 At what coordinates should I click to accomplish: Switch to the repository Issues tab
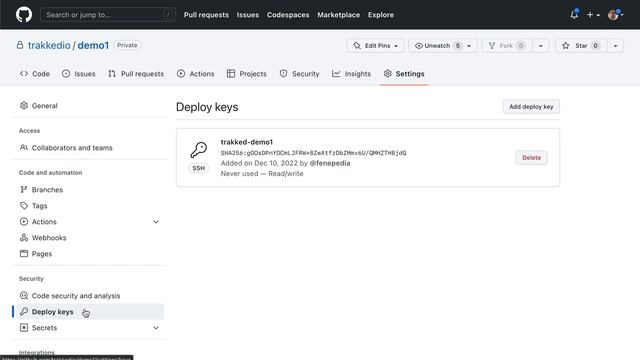78,74
